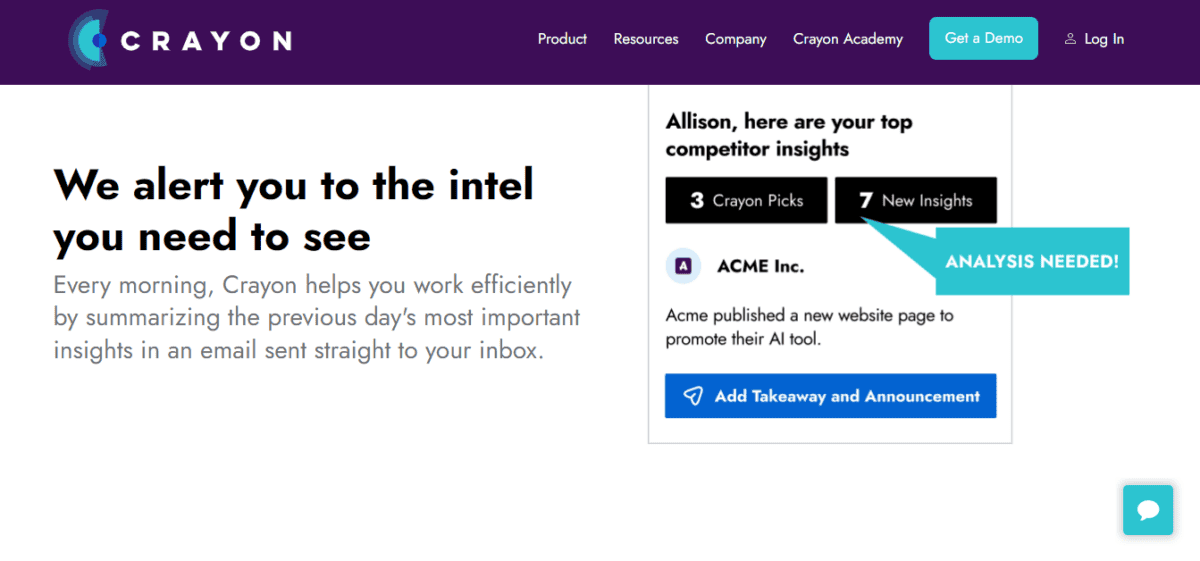Click the ACME Inc. company name
The image size is (1200, 561).
point(761,266)
